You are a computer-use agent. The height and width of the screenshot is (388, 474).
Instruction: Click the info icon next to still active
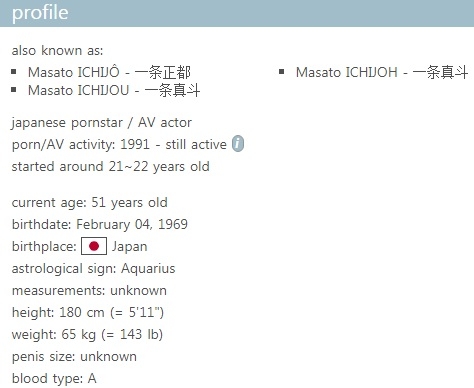pos(238,144)
